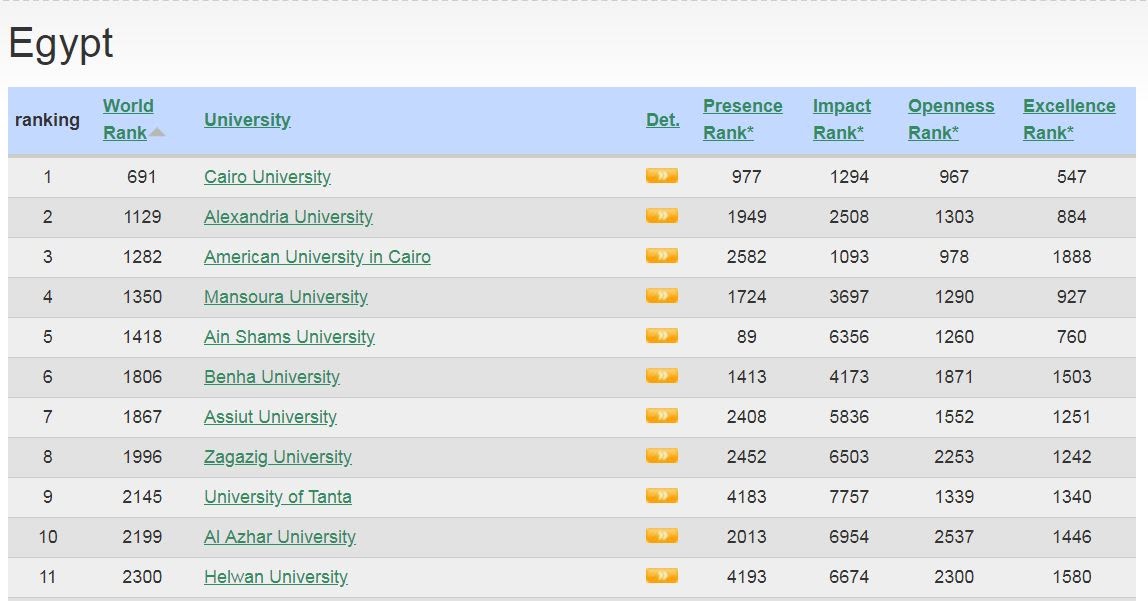Image resolution: width=1148 pixels, height=601 pixels.
Task: Open details icon for Ain Shams University
Action: coord(661,336)
